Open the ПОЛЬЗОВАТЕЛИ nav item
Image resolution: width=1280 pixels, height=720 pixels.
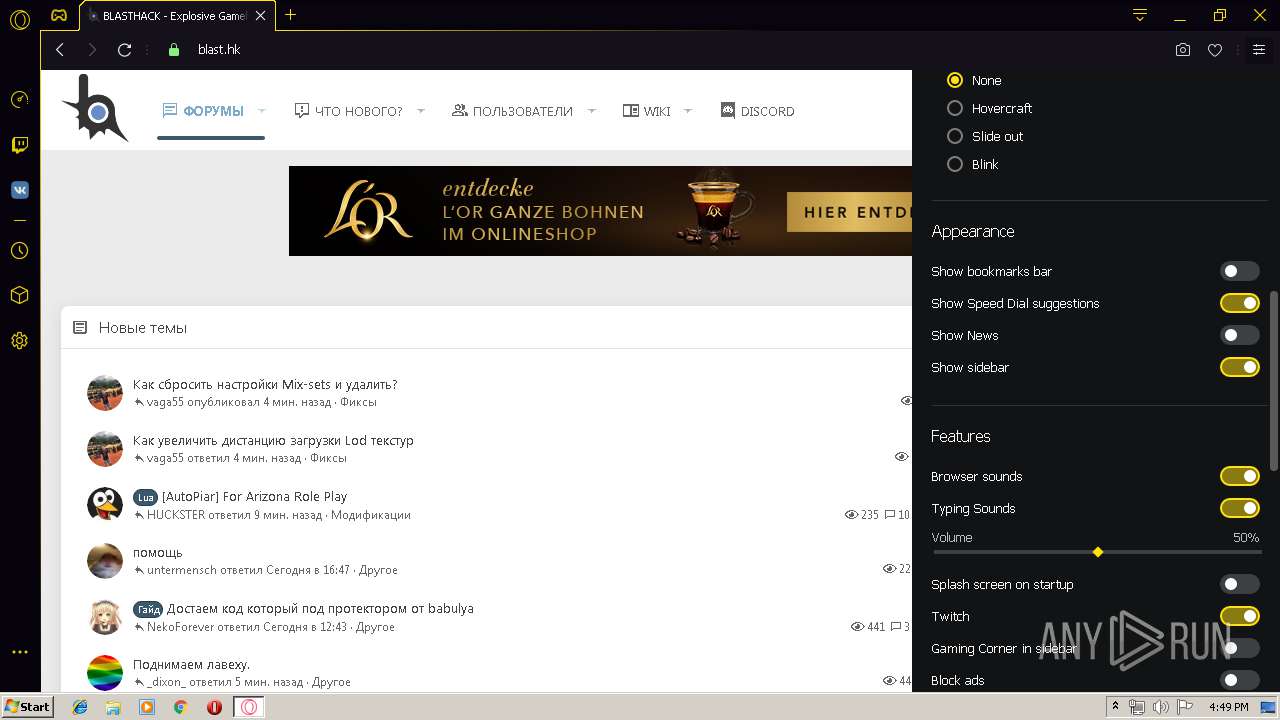(x=512, y=111)
